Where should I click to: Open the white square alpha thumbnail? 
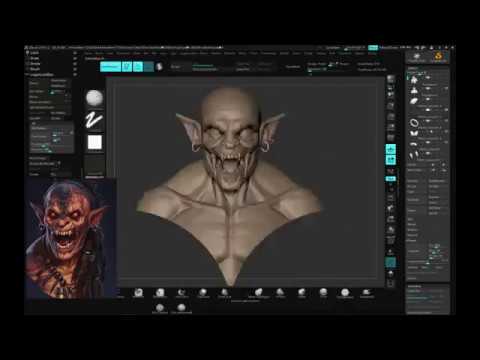point(95,142)
